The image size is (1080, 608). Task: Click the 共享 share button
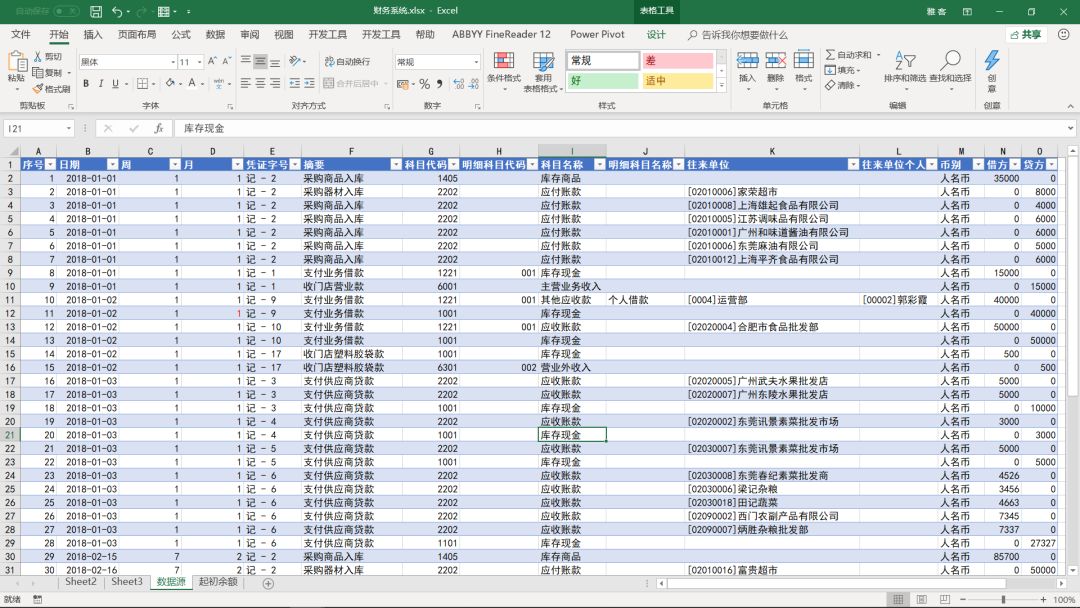tap(1026, 34)
